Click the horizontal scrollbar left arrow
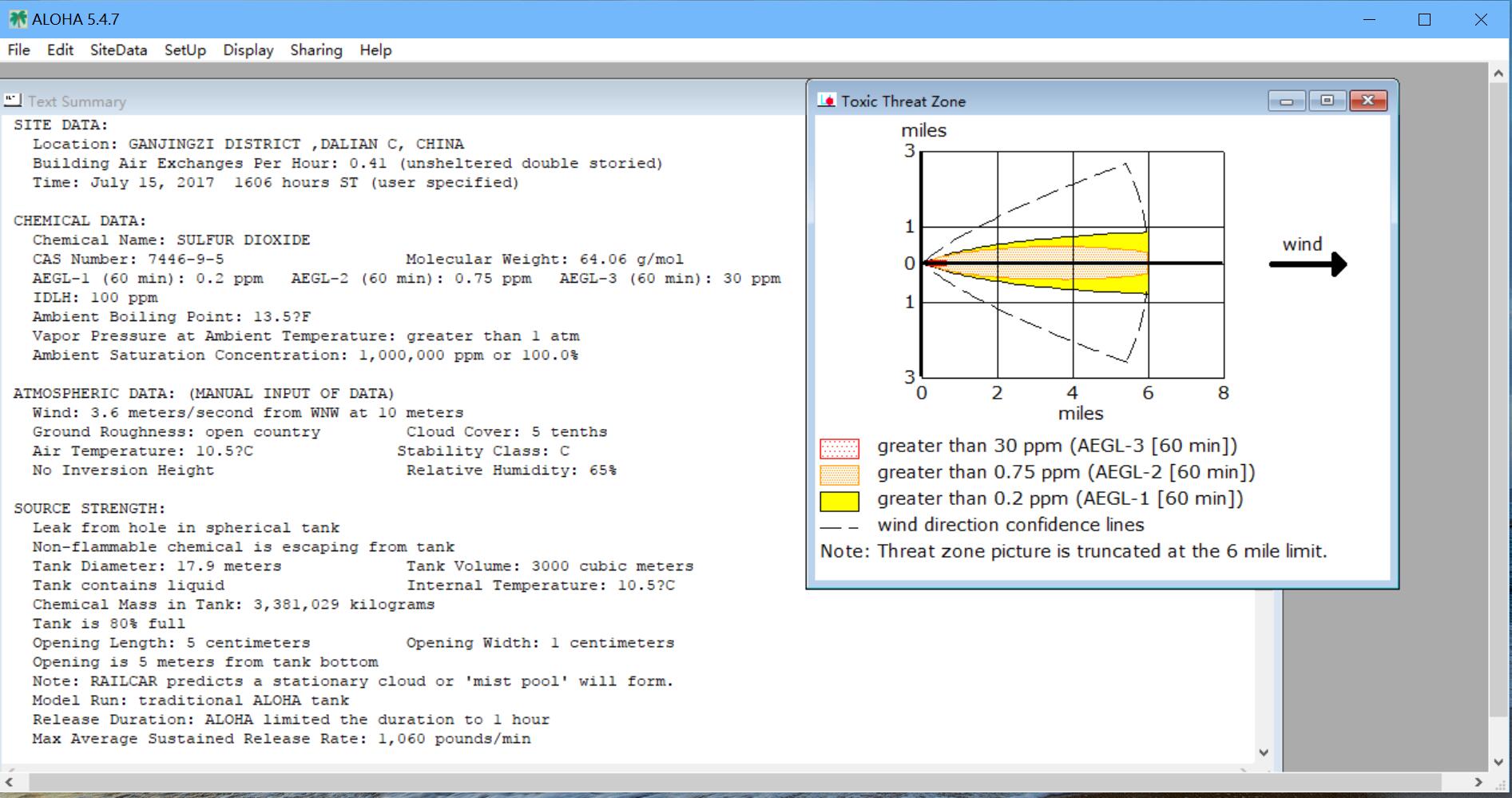The image size is (1512, 798). tap(10, 782)
